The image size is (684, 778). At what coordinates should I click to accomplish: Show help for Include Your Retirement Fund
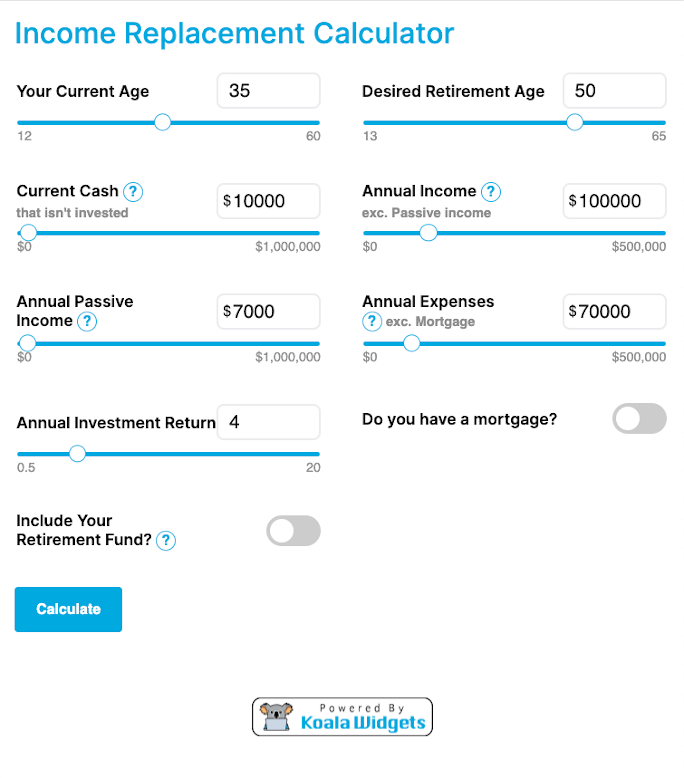click(166, 540)
